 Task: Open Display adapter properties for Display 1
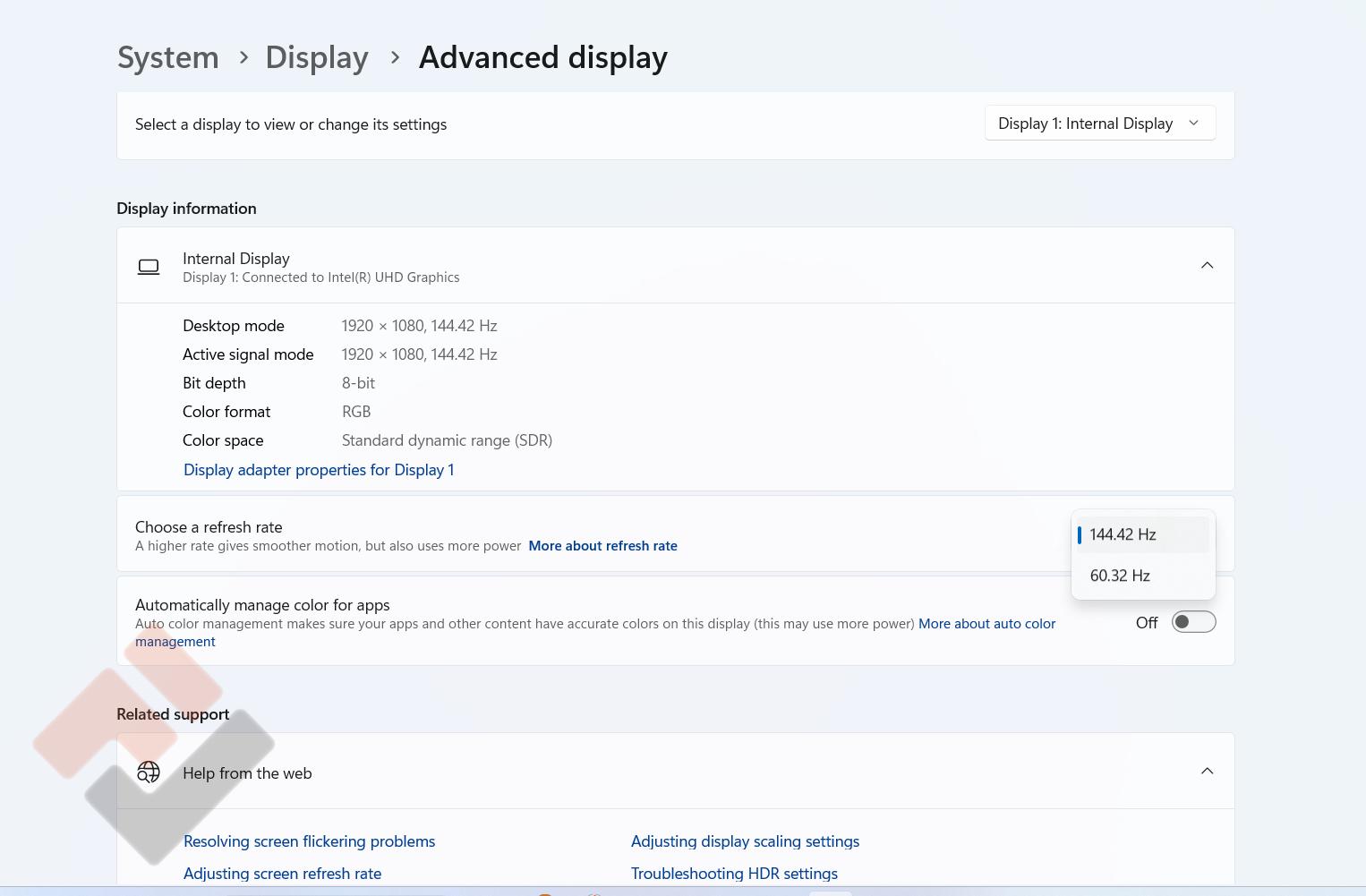tap(319, 470)
